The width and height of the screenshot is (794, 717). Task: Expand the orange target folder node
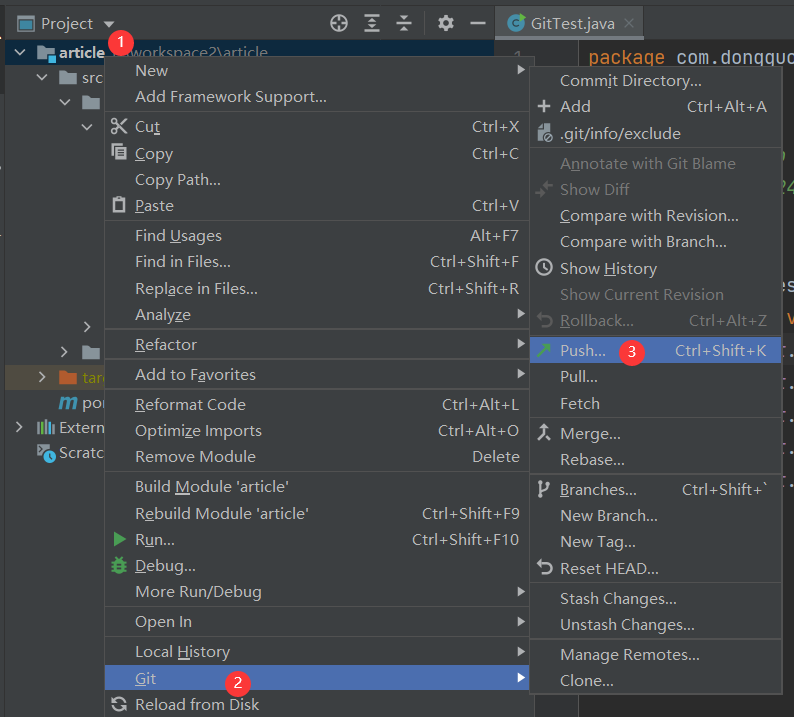click(x=42, y=377)
